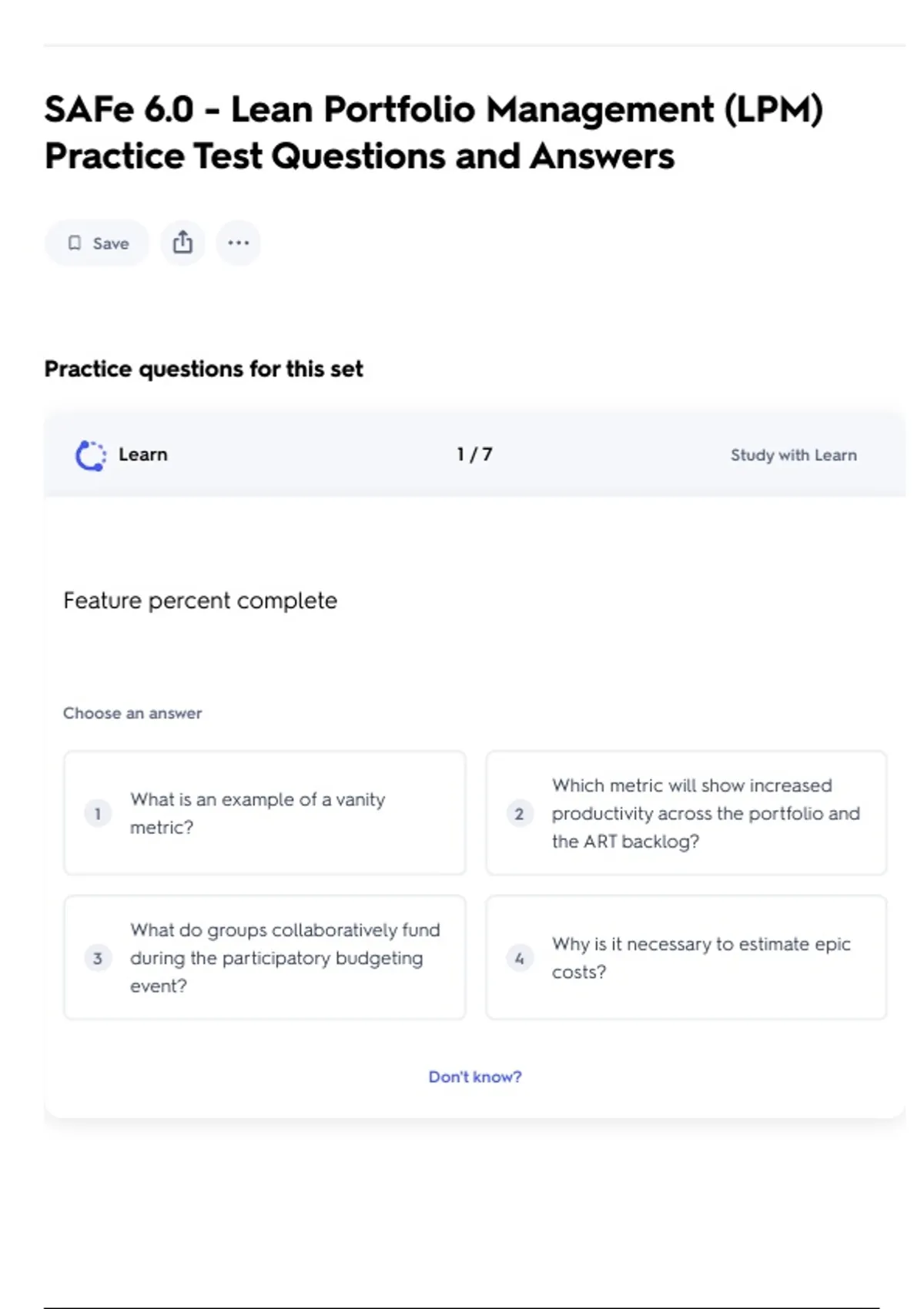Click the "Feature percent complete" prompt text

point(200,601)
